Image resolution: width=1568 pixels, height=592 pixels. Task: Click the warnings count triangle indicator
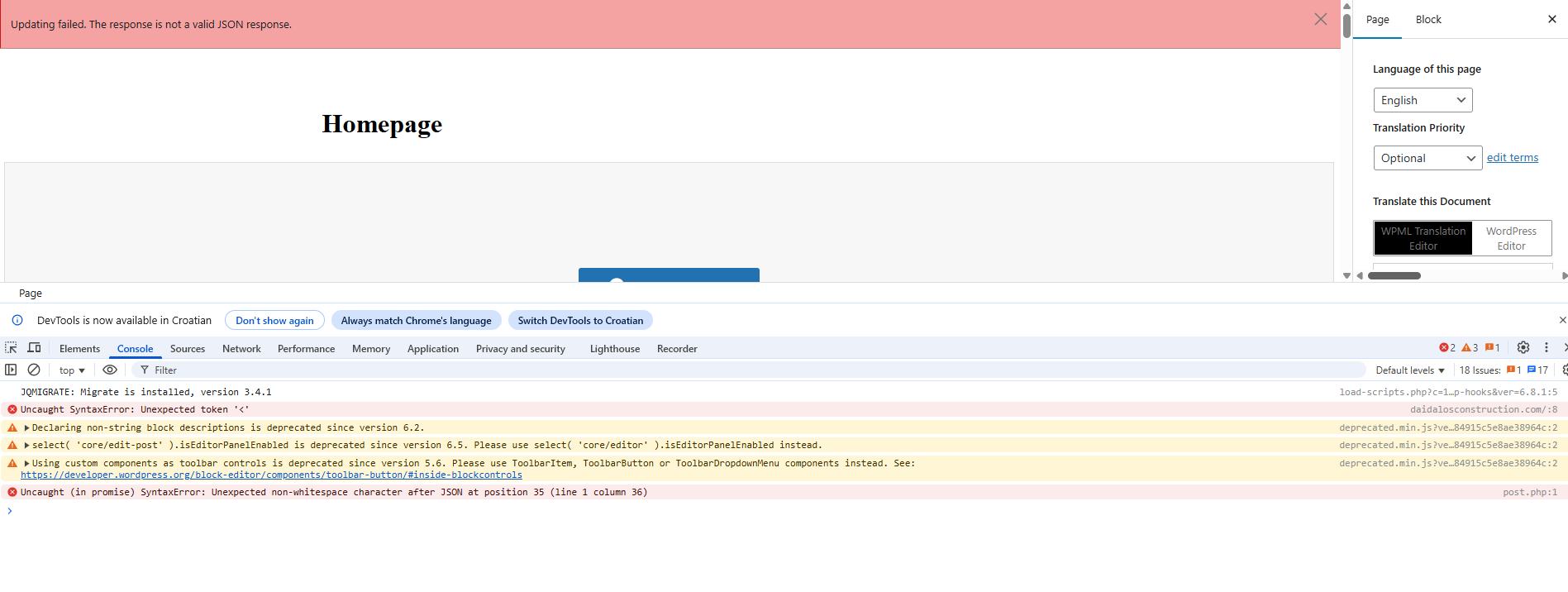[x=1470, y=348]
